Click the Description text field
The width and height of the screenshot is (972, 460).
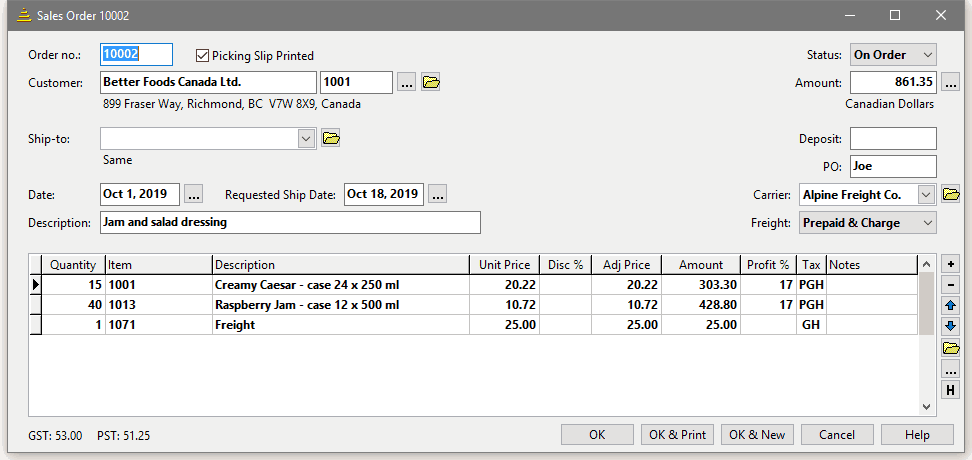pyautogui.click(x=290, y=223)
